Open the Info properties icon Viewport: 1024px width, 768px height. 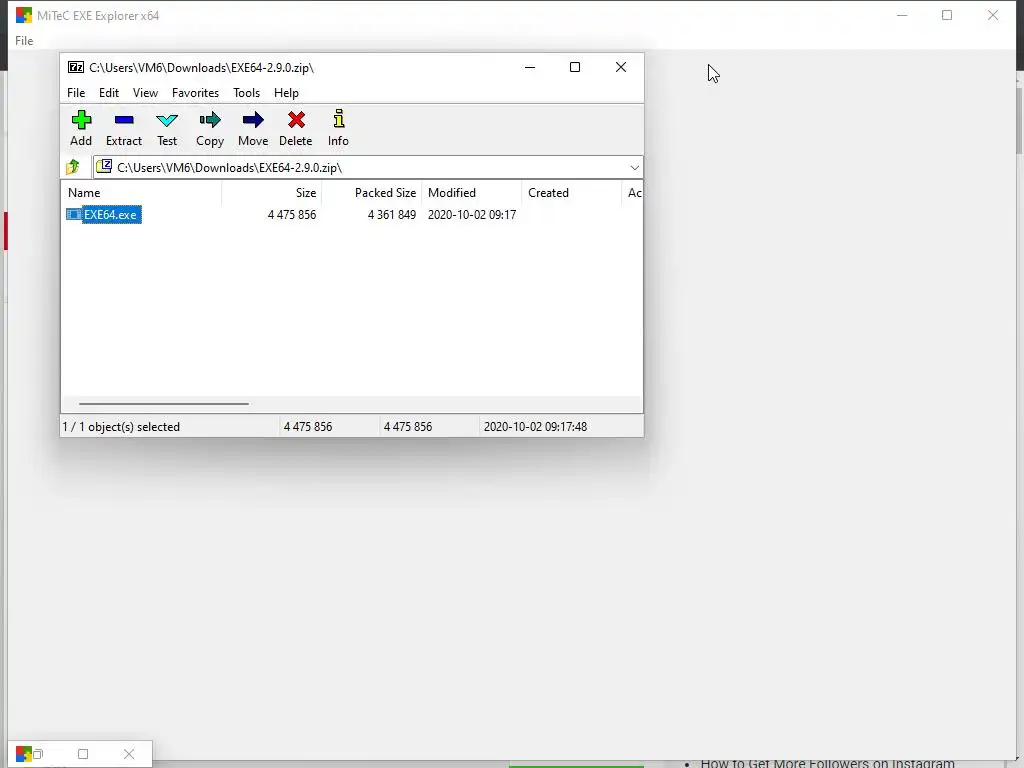click(338, 129)
